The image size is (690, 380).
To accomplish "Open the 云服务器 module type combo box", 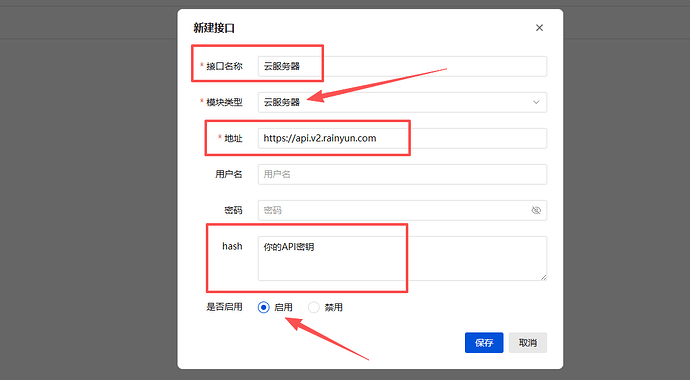I will click(402, 102).
